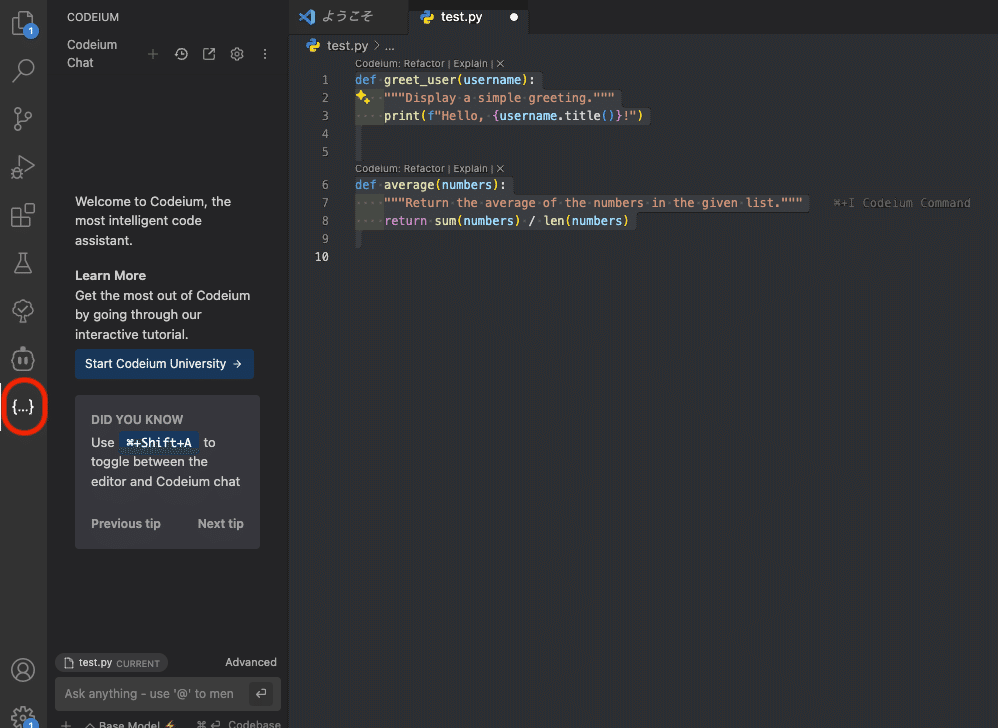Click the sparkle icon beside line 2
Viewport: 998px width, 728px height.
coord(362,97)
